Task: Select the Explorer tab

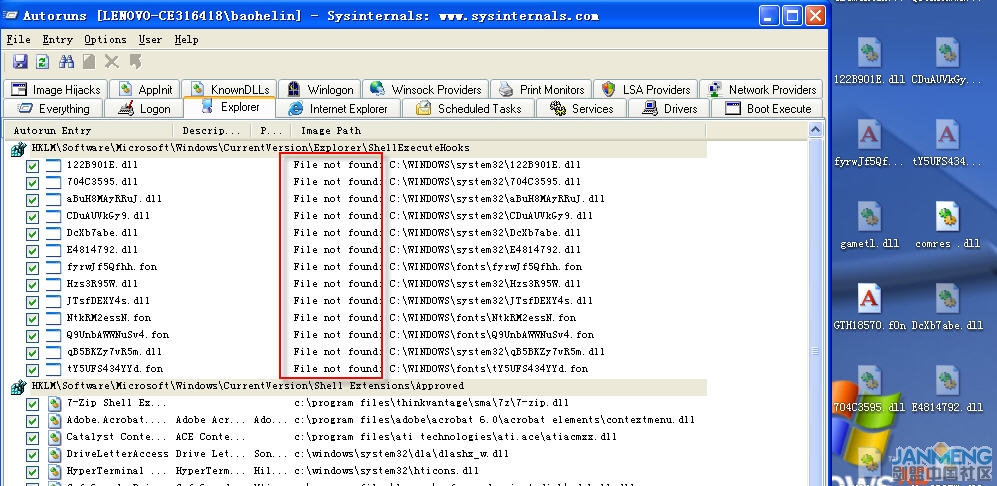Action: click(230, 108)
